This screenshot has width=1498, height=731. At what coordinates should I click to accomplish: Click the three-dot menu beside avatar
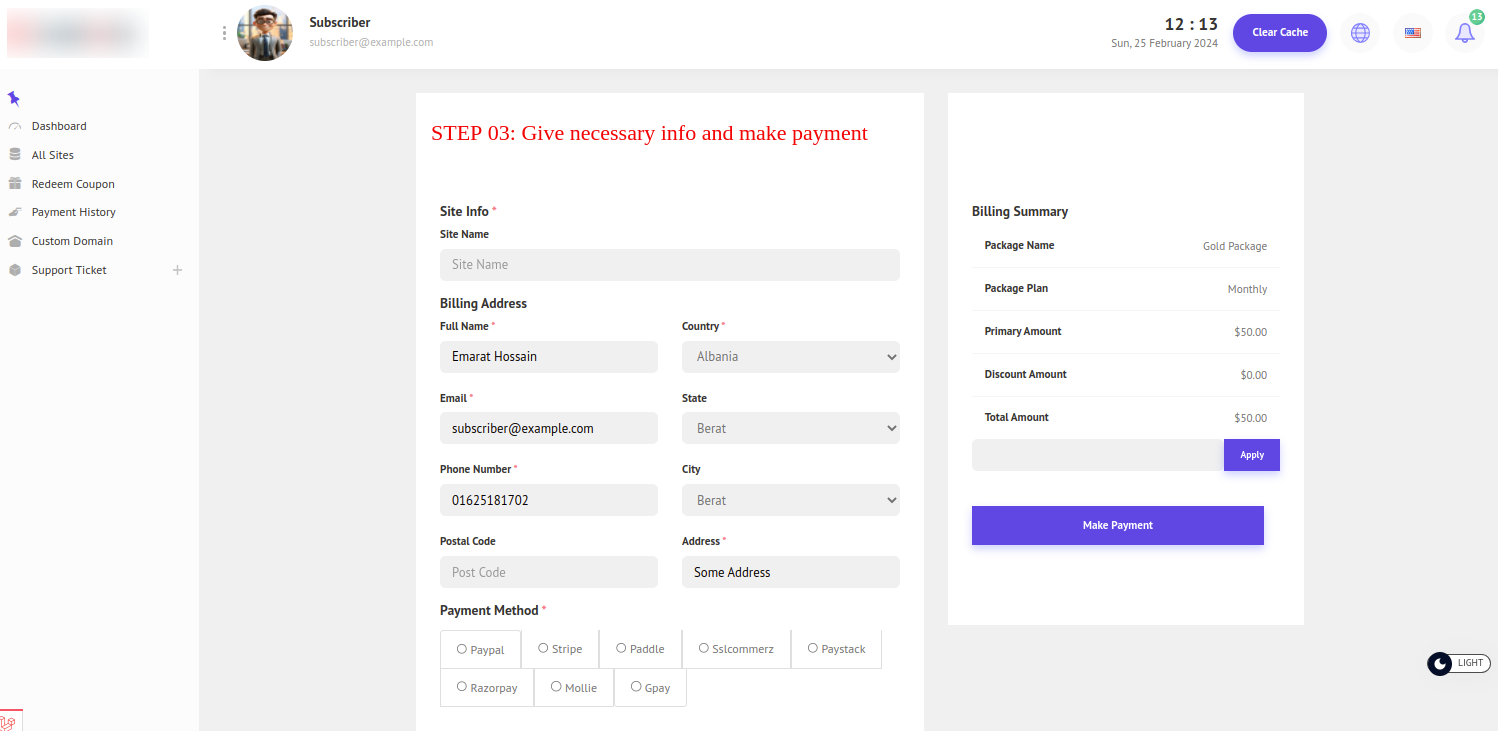224,33
